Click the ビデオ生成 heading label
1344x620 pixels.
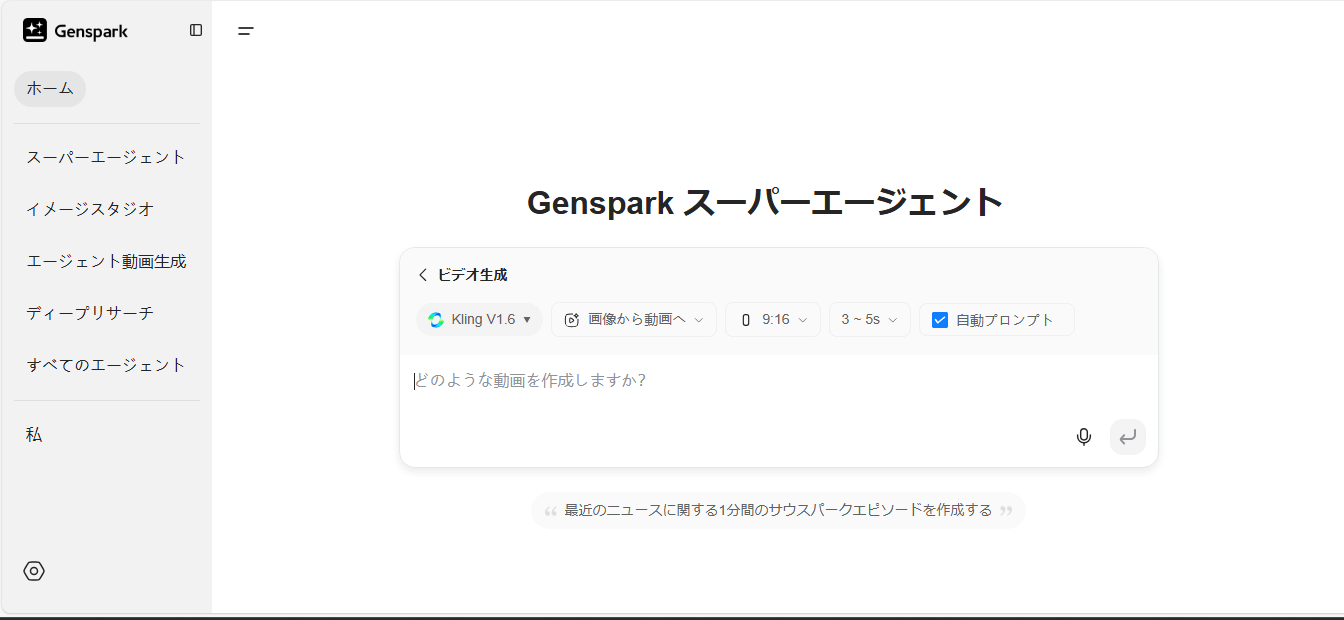(472, 275)
